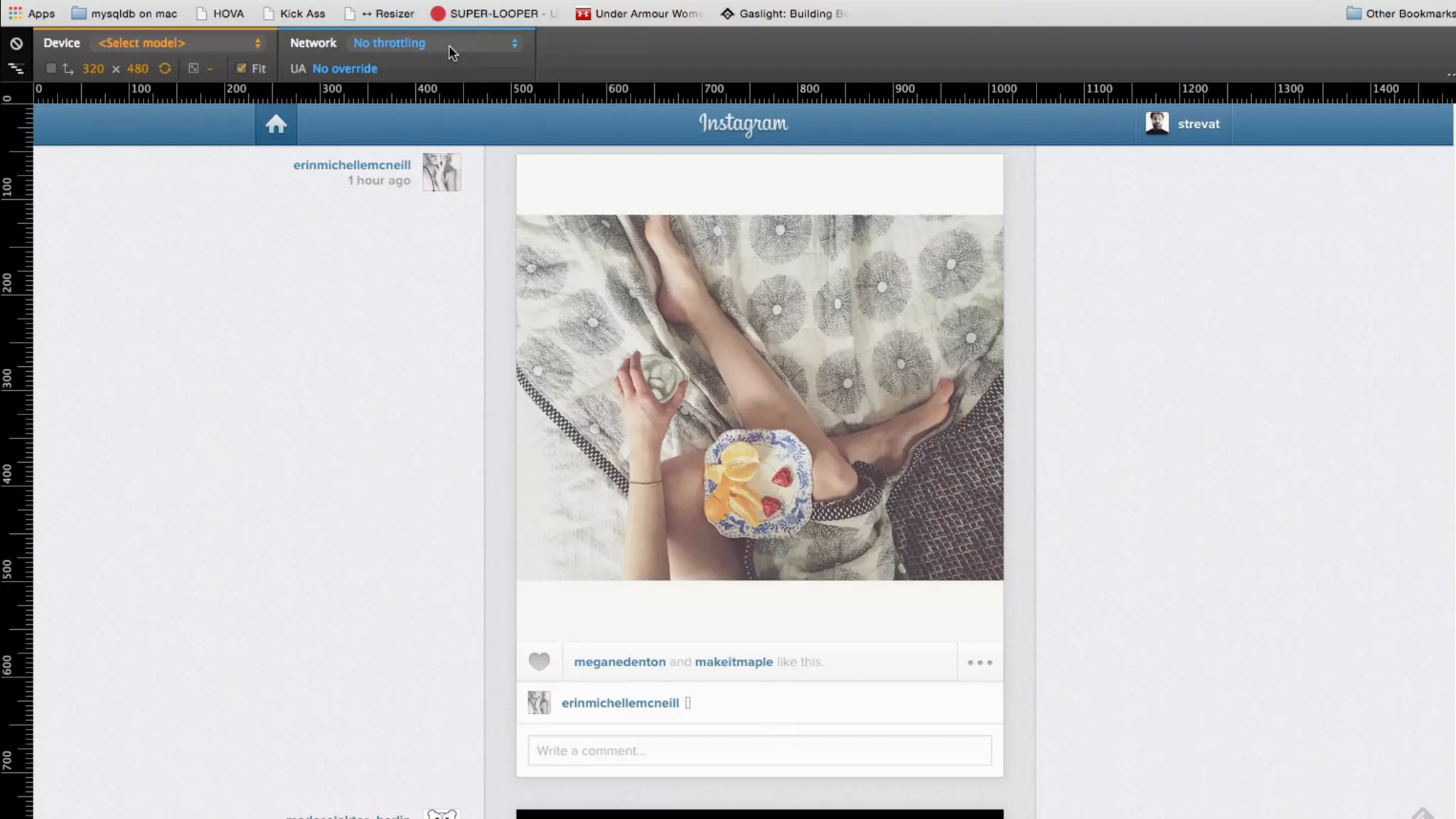The height and width of the screenshot is (819, 1456).
Task: Click the Write a comment field
Action: coord(759,751)
